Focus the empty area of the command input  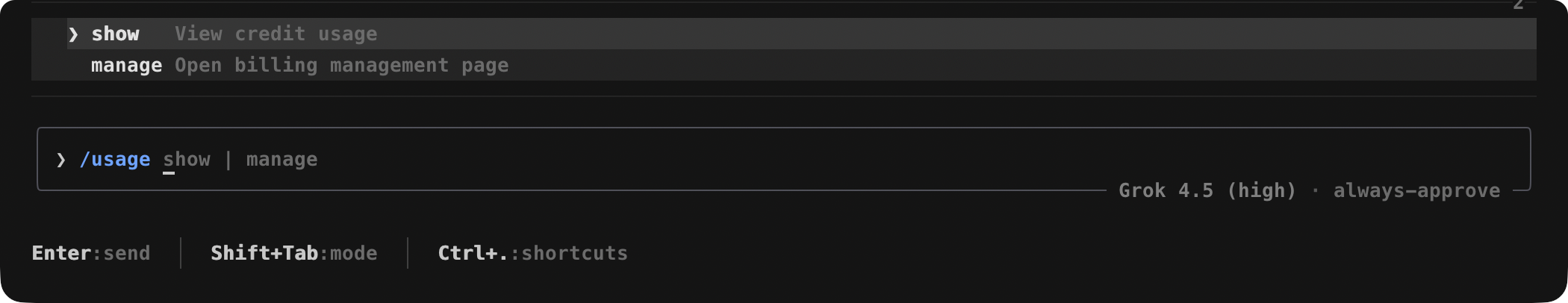(896, 159)
